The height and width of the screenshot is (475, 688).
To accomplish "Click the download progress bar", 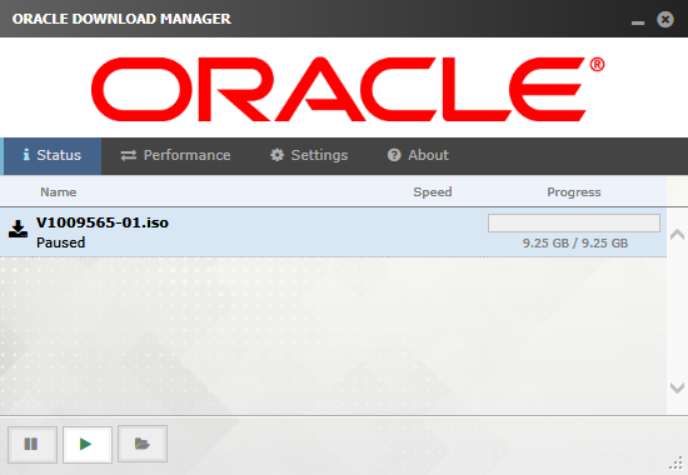I will (x=574, y=223).
